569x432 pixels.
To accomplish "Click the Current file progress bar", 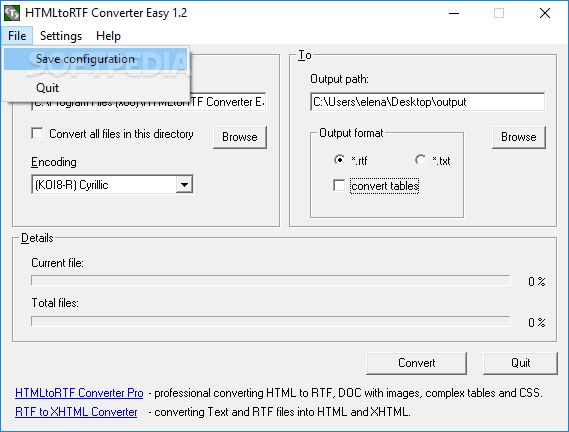I will coord(271,280).
